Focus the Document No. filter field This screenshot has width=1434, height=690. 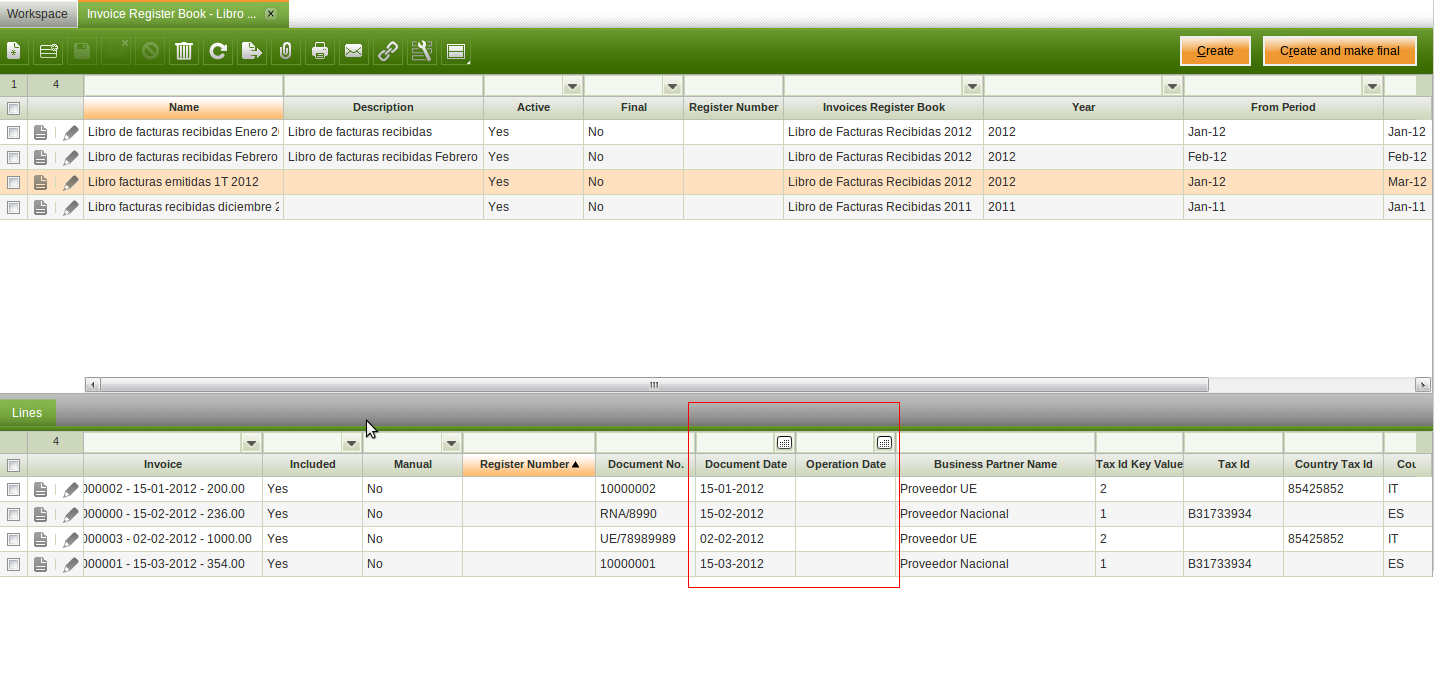645,442
